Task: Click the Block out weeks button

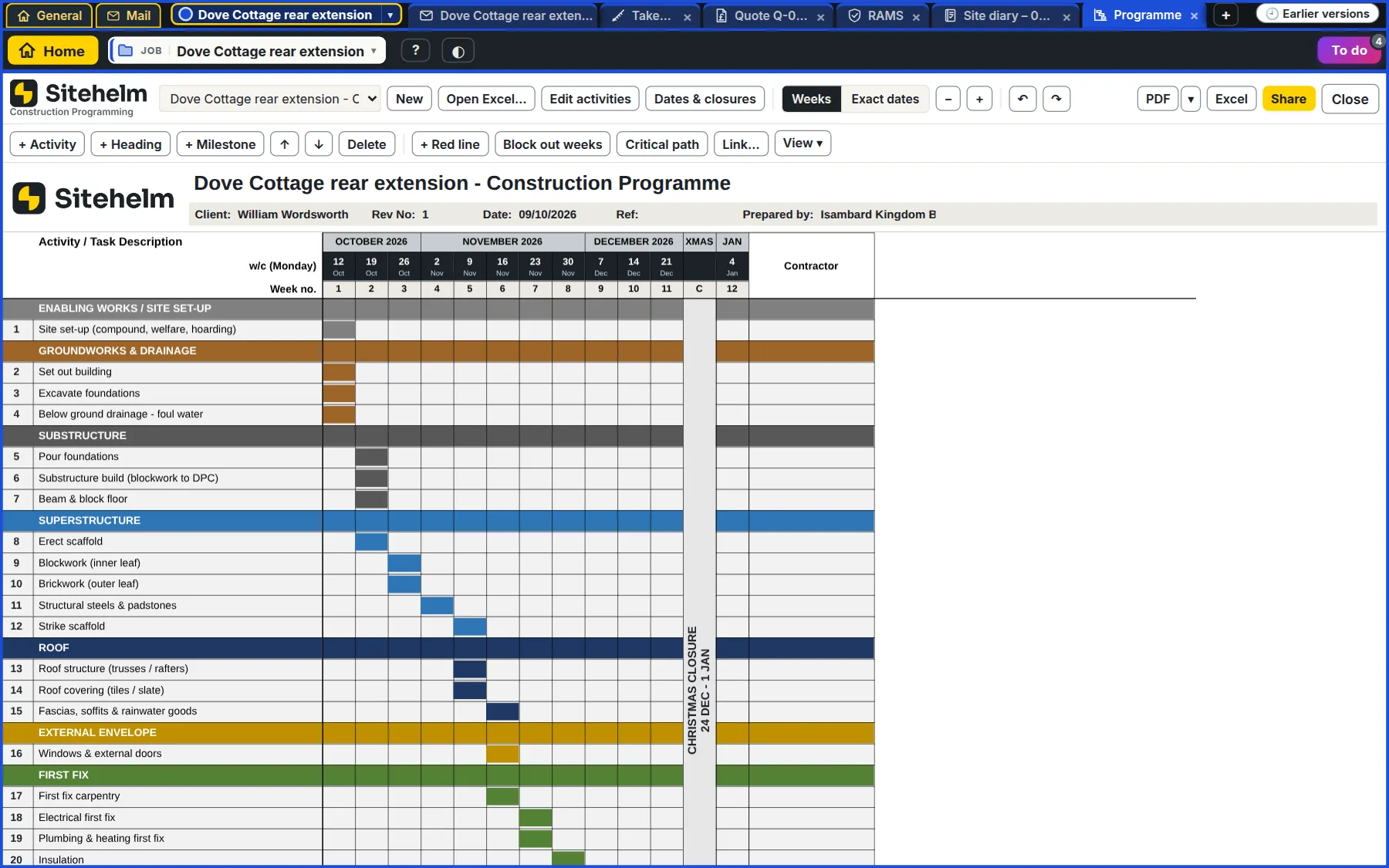Action: click(x=553, y=144)
